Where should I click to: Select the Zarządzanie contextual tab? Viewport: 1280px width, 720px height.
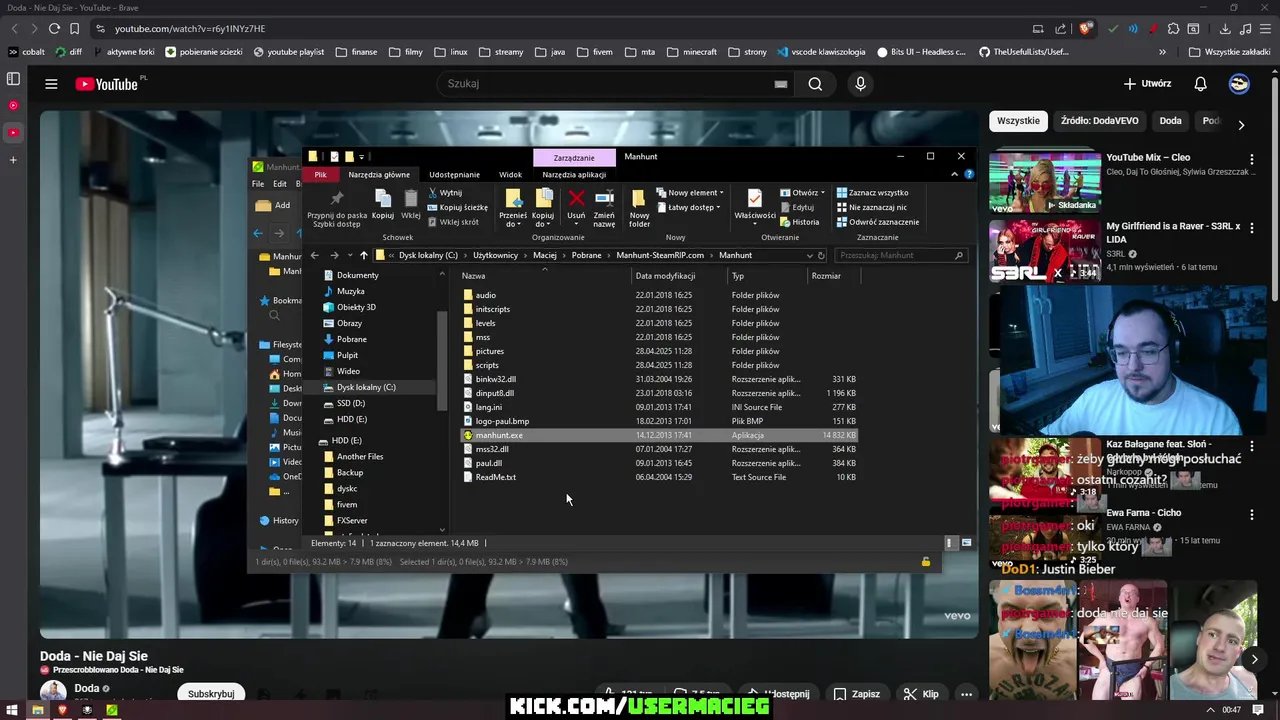pyautogui.click(x=574, y=157)
